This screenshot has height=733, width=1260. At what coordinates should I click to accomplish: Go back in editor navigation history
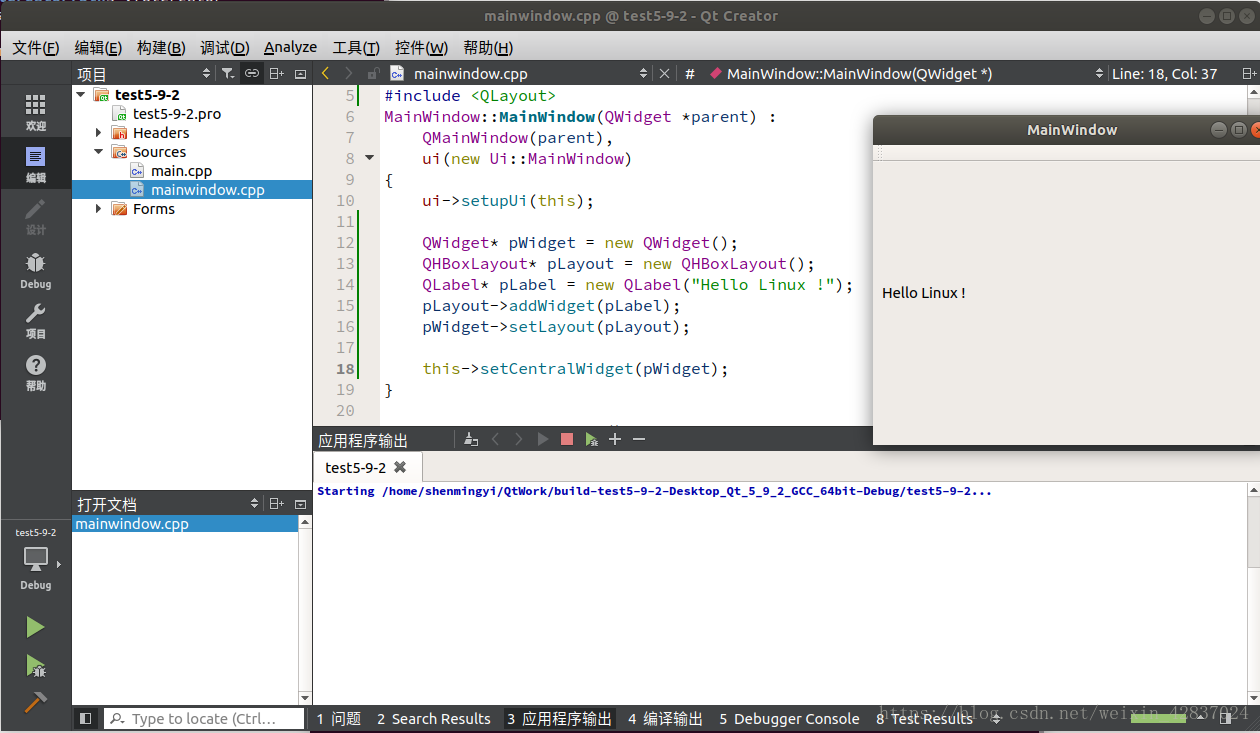tap(325, 73)
